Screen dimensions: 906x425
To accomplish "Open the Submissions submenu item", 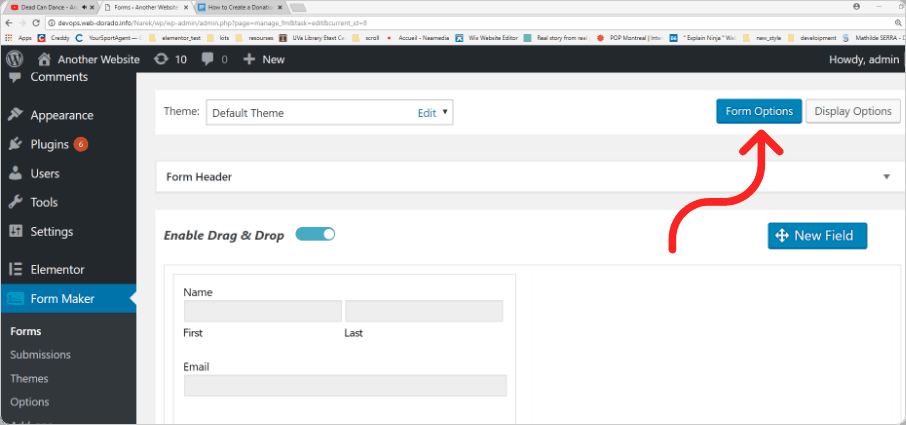I will (x=40, y=355).
